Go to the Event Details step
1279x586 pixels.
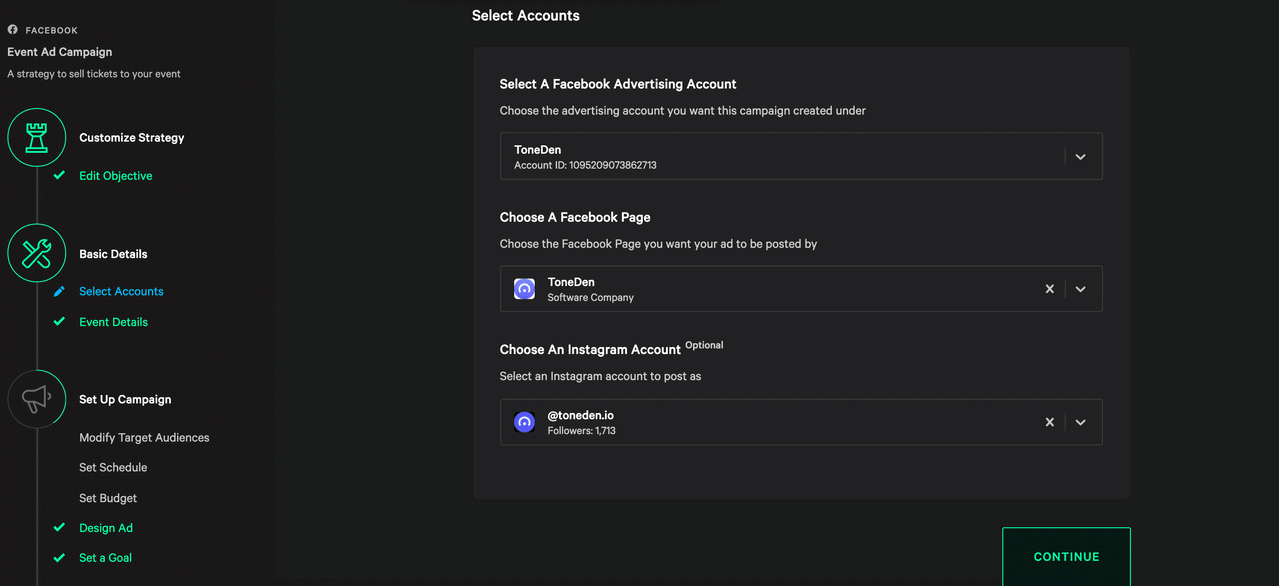(x=113, y=322)
